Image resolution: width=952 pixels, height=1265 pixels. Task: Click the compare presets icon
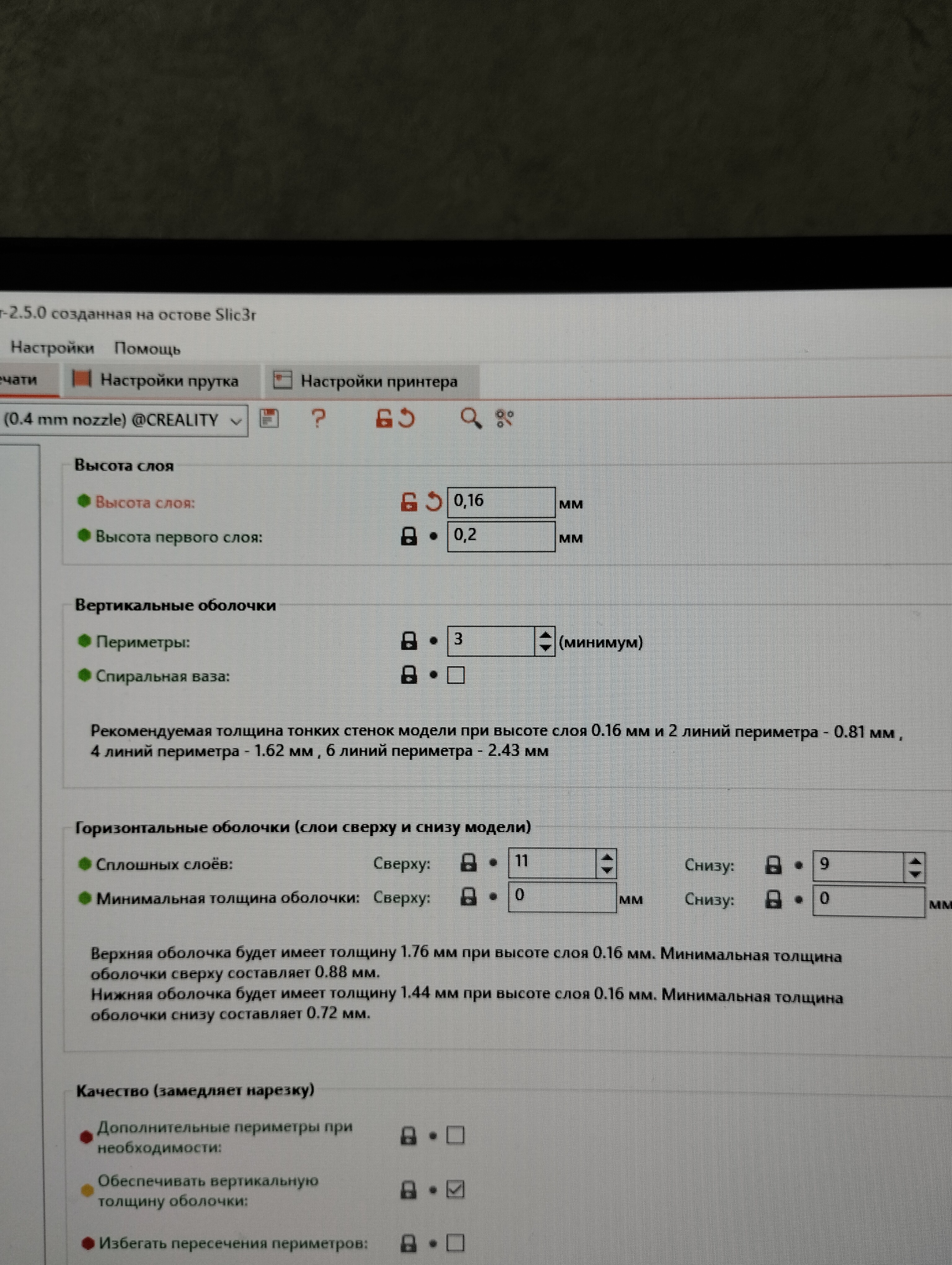[505, 419]
